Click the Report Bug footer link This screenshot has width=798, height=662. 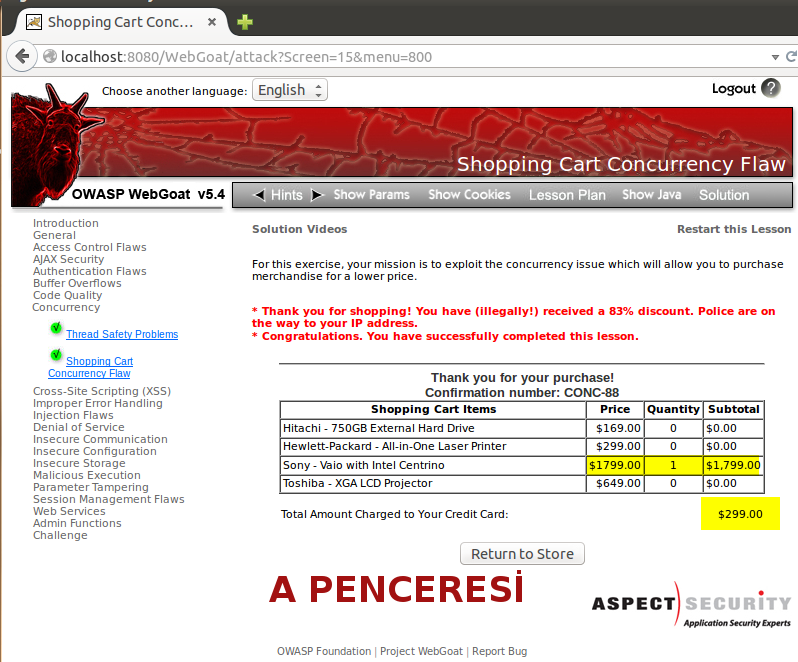click(x=499, y=651)
